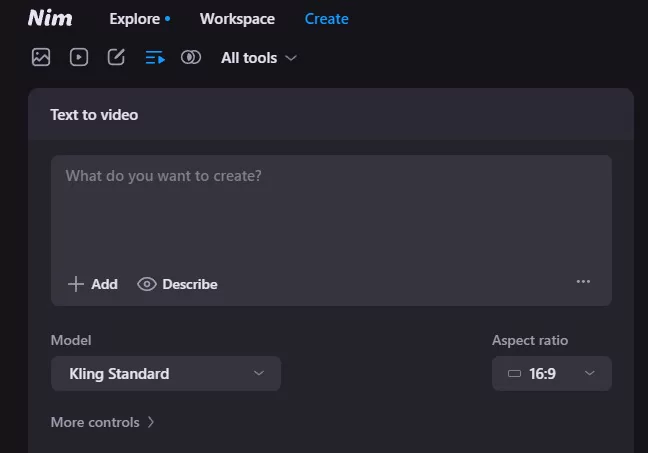This screenshot has width=648, height=453.
Task: Select the image generation tool icon
Action: (x=41, y=57)
